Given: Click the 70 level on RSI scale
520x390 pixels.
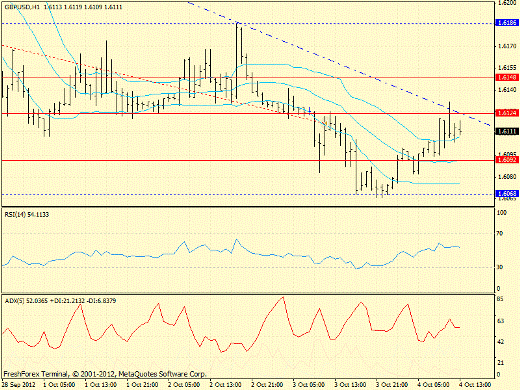Looking at the screenshot, I should pyautogui.click(x=499, y=233).
